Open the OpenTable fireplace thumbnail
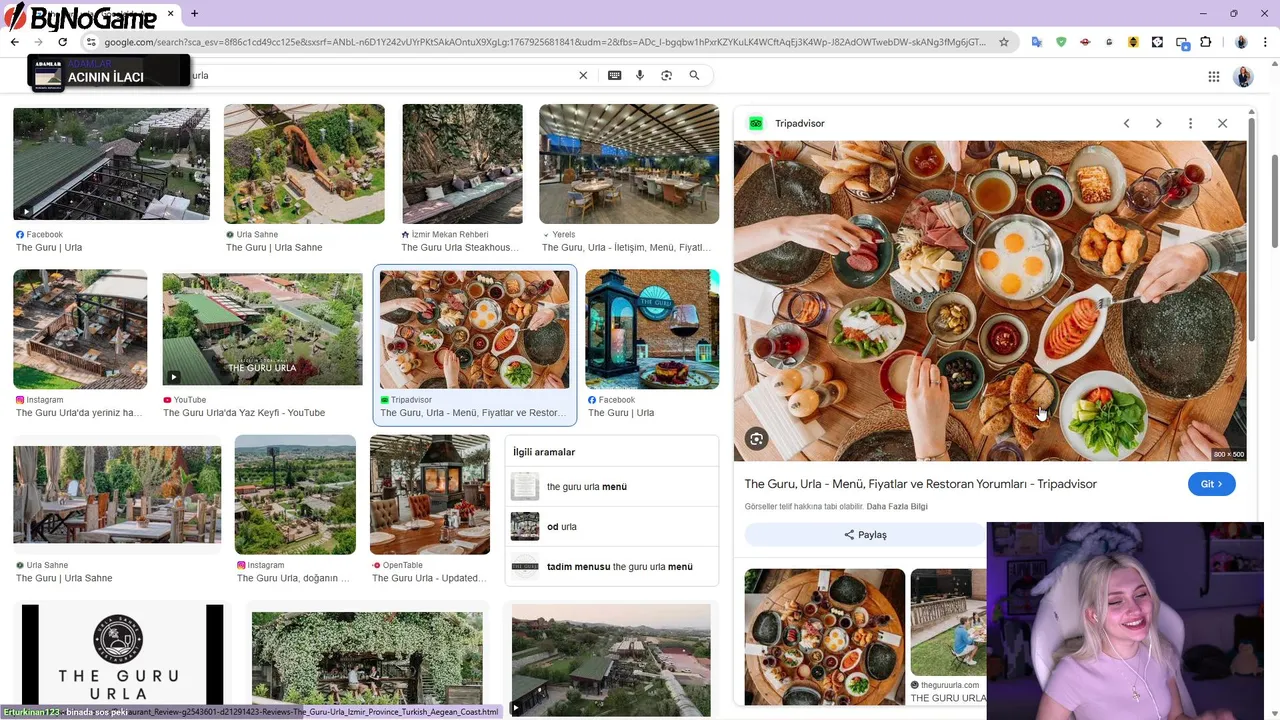Screen dimensions: 1280x720 (x=430, y=494)
